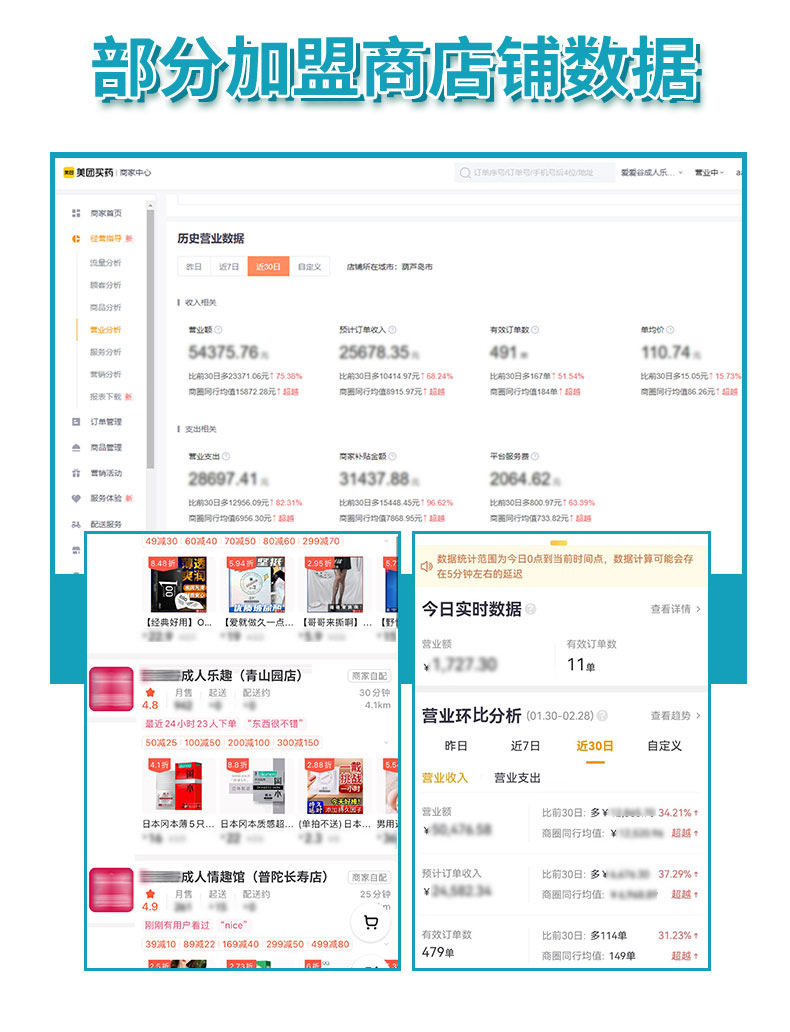The image size is (790, 1032).
Task: Switch to 昨日 in 营业环比分析
Action: coord(456,746)
